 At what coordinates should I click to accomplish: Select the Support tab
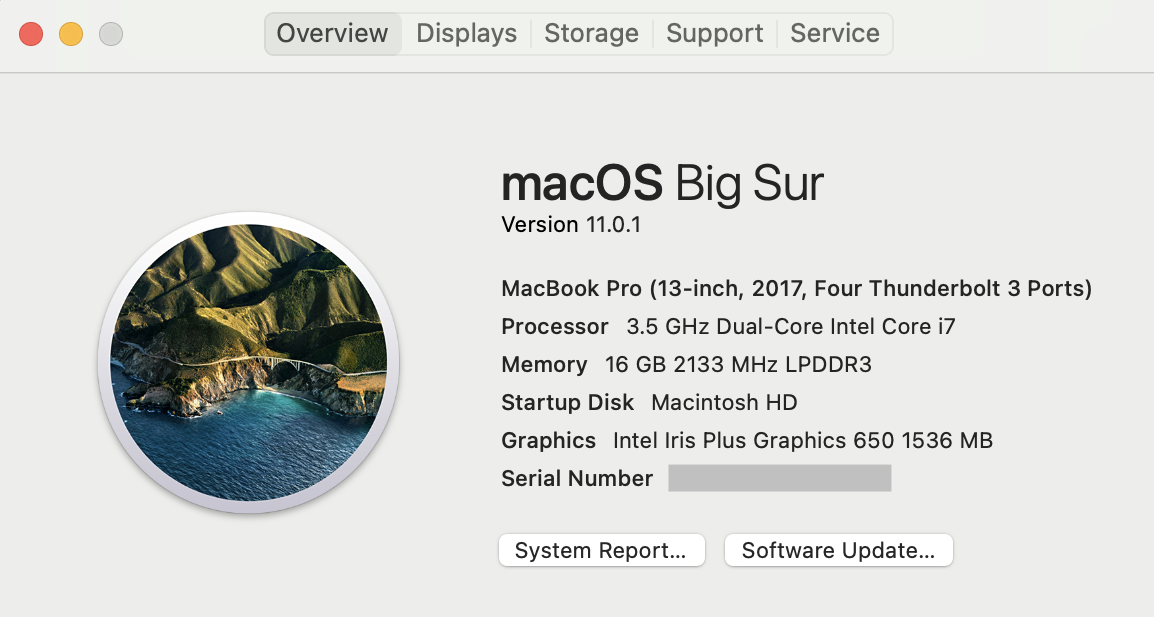(x=714, y=33)
